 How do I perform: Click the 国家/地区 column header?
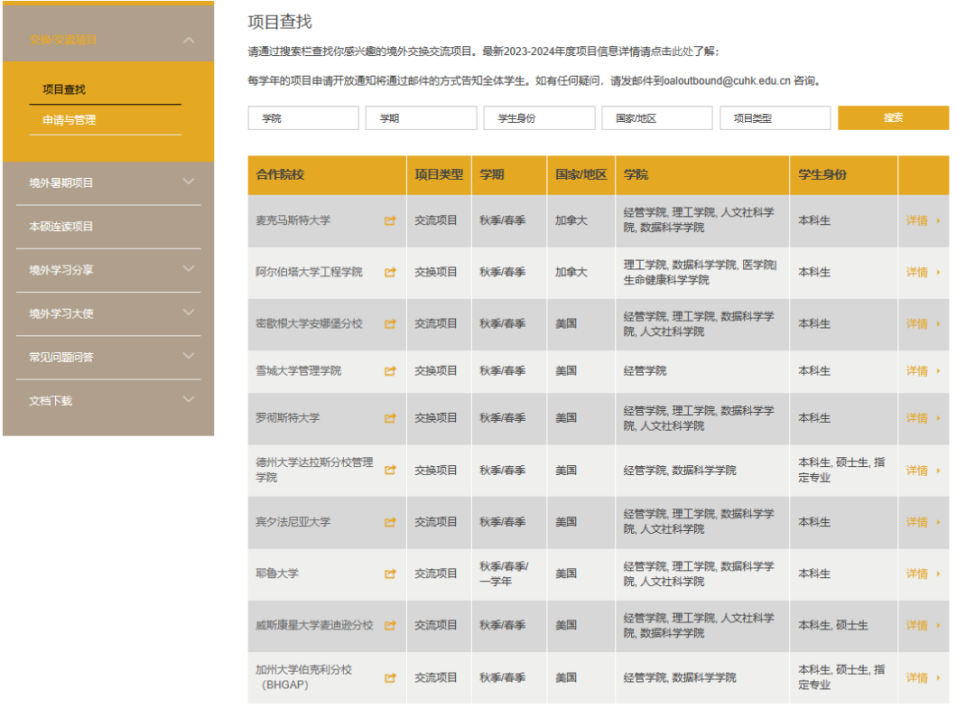(581, 175)
